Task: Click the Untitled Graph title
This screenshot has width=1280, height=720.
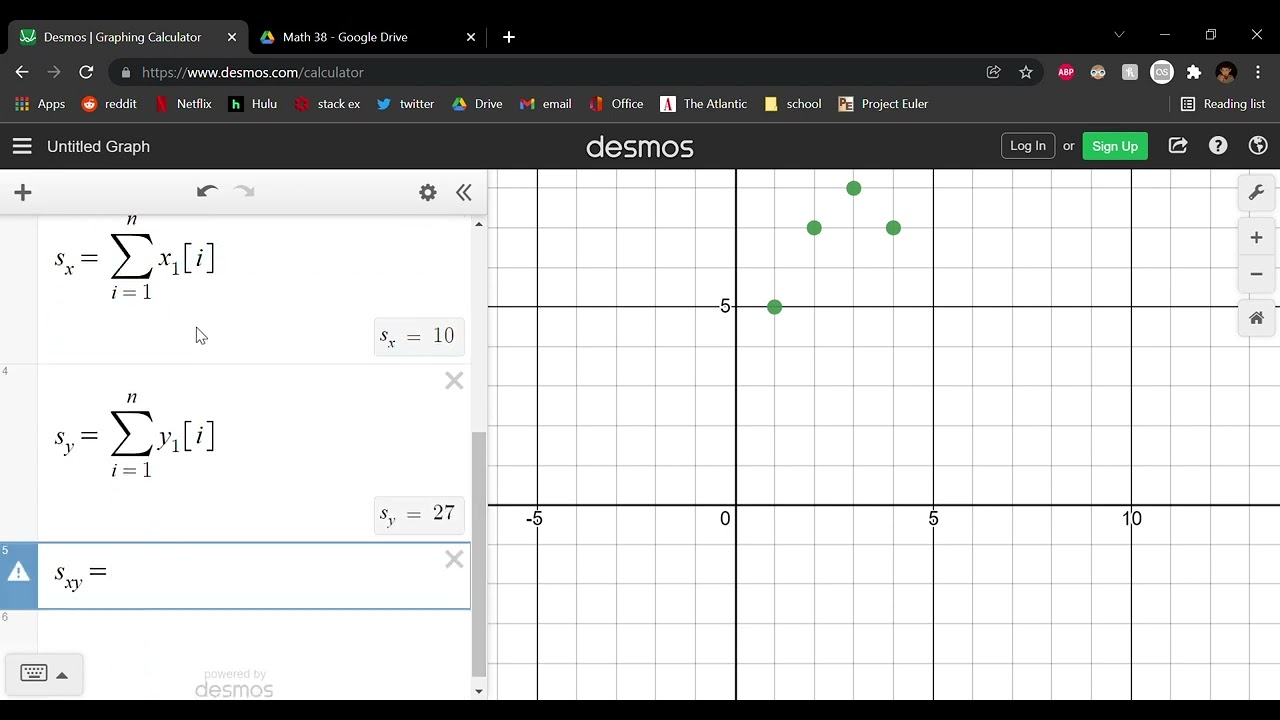Action: click(98, 146)
